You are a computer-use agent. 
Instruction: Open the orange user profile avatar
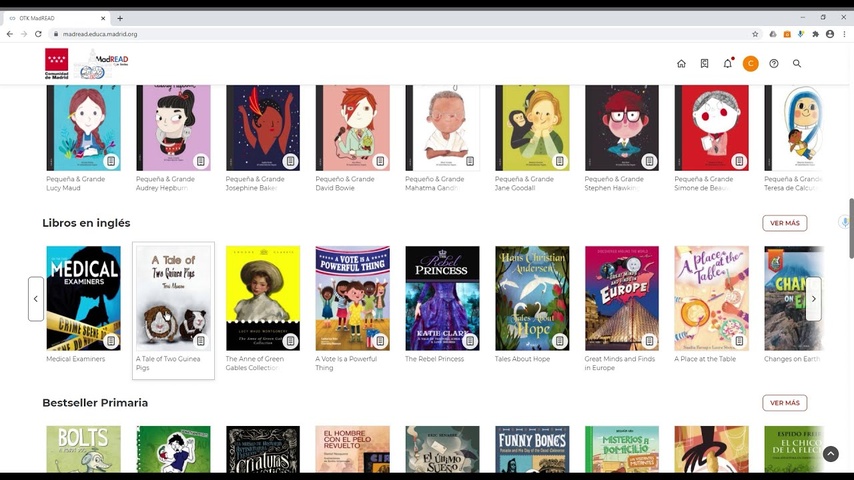tap(751, 64)
